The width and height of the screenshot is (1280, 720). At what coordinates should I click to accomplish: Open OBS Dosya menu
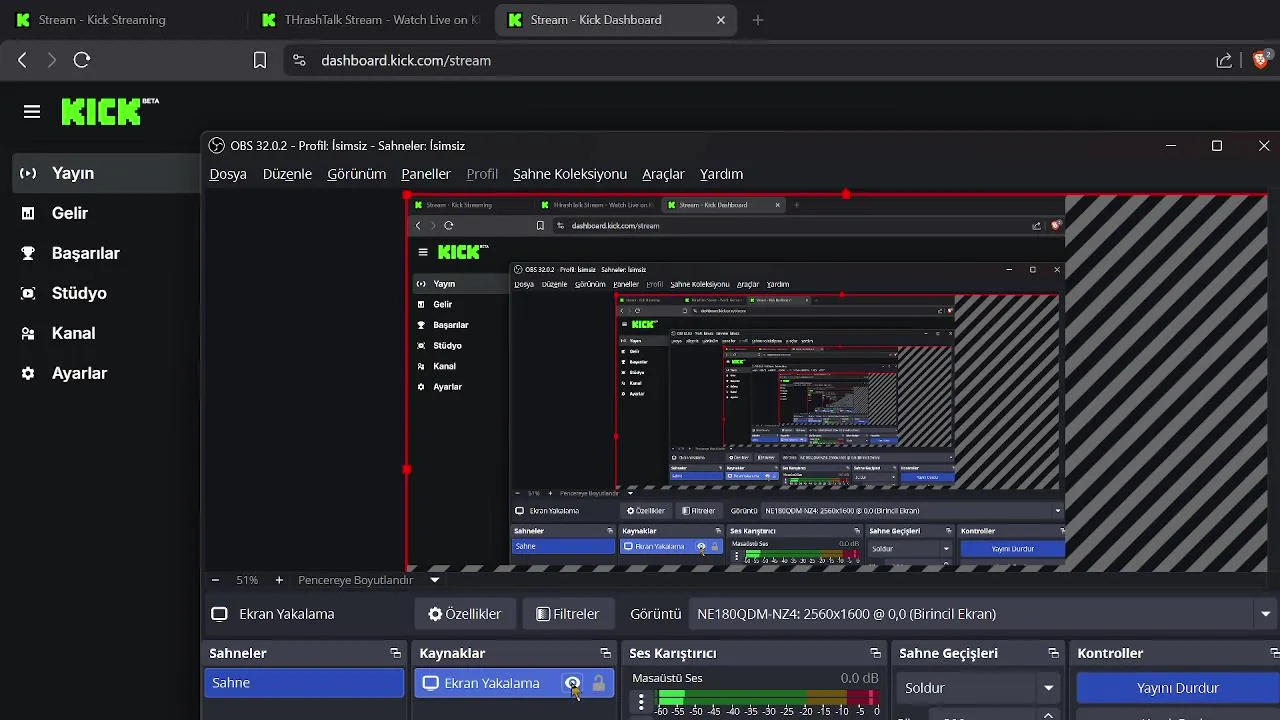coord(228,174)
